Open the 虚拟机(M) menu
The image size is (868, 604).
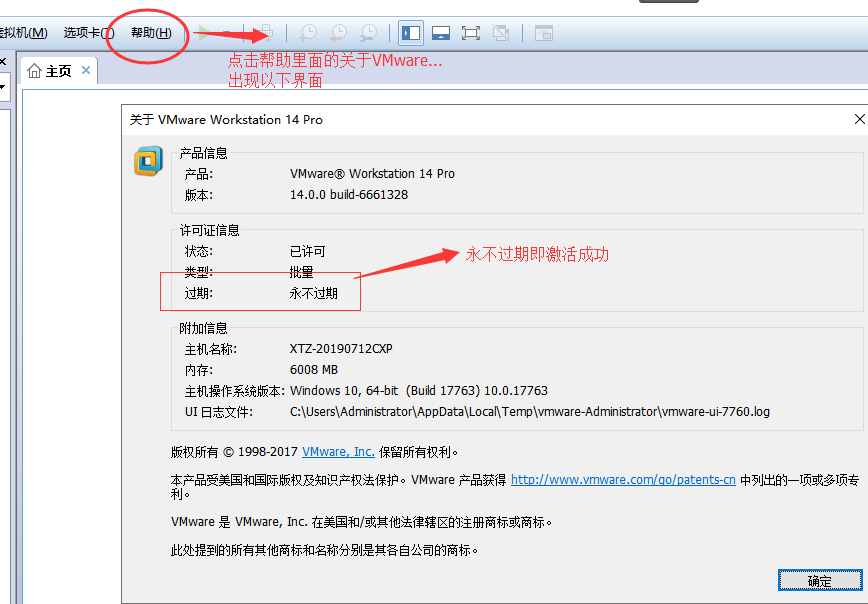click(x=23, y=33)
